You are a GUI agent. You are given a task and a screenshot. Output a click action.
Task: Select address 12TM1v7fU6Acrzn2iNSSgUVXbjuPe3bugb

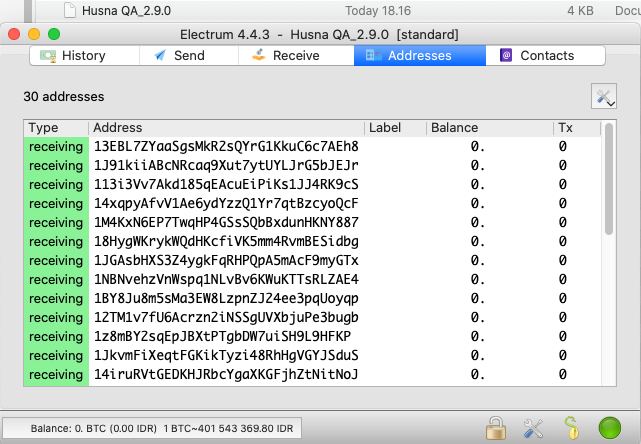coord(226,318)
